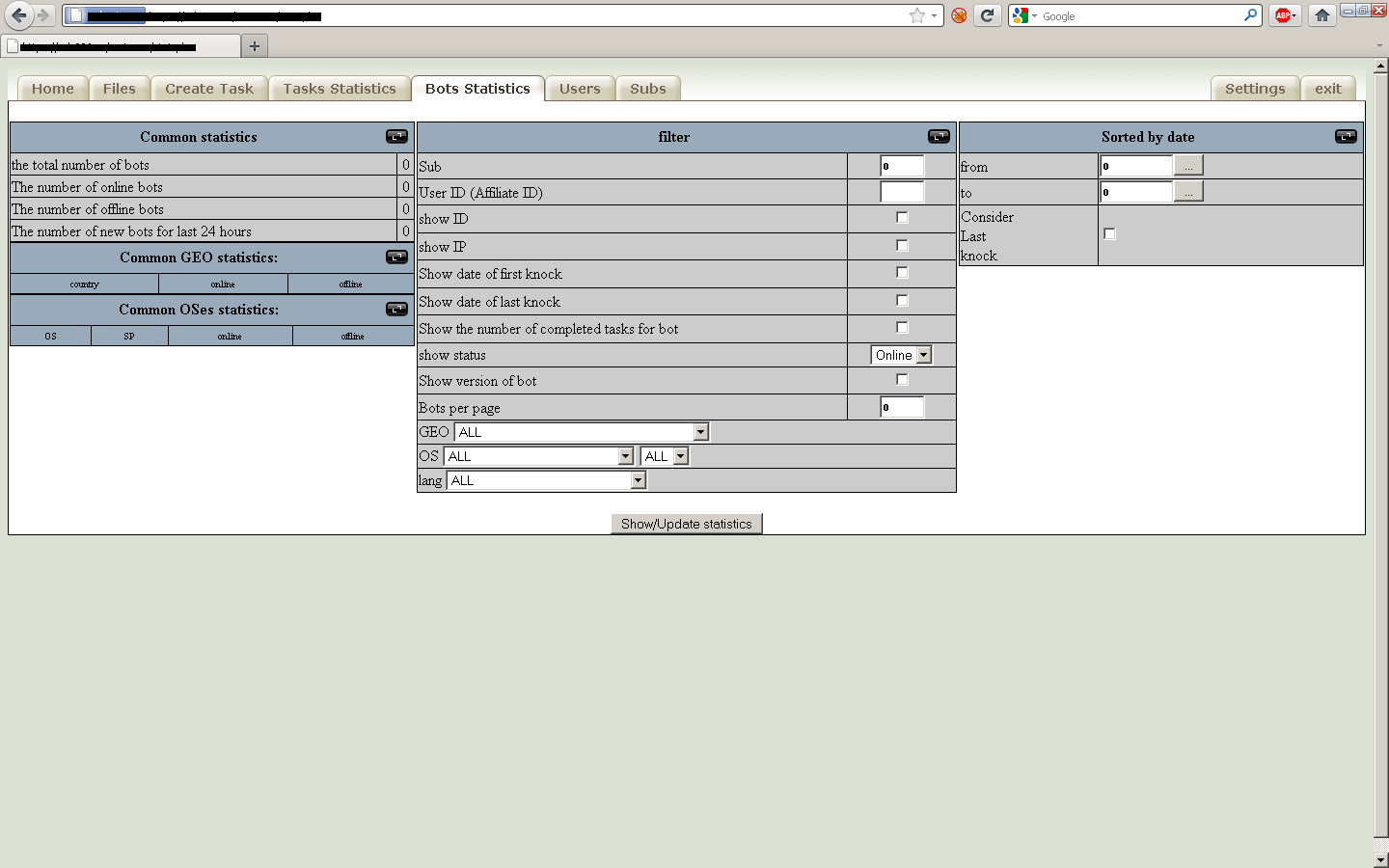
Task: Collapse the Sorted by date panel
Action: click(1346, 137)
